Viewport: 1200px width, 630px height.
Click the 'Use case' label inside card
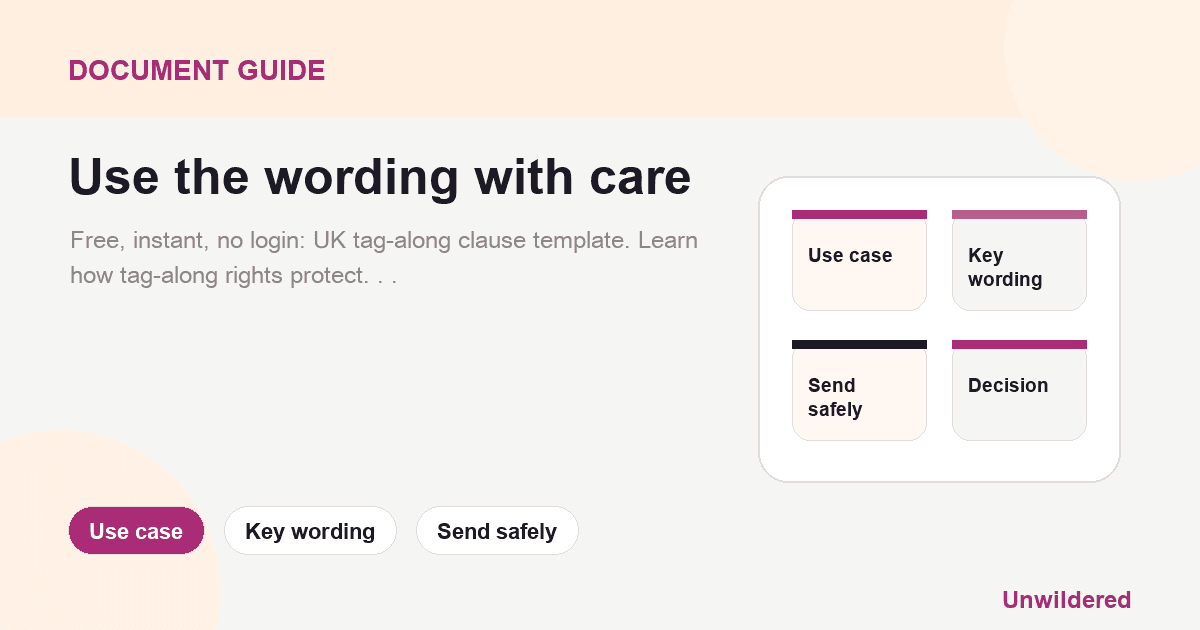[850, 255]
